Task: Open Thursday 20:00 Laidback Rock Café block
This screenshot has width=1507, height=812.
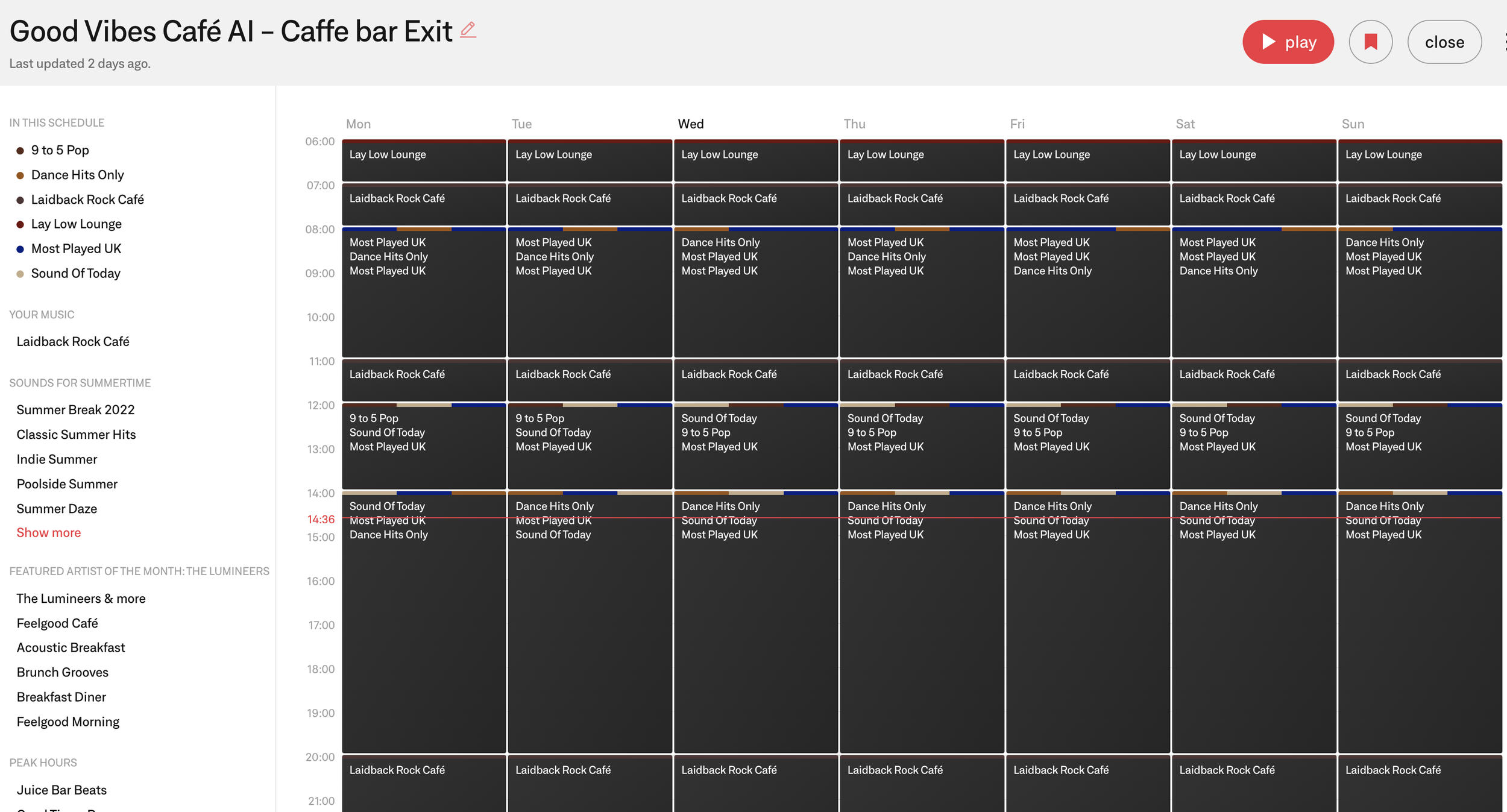Action: pos(922,784)
